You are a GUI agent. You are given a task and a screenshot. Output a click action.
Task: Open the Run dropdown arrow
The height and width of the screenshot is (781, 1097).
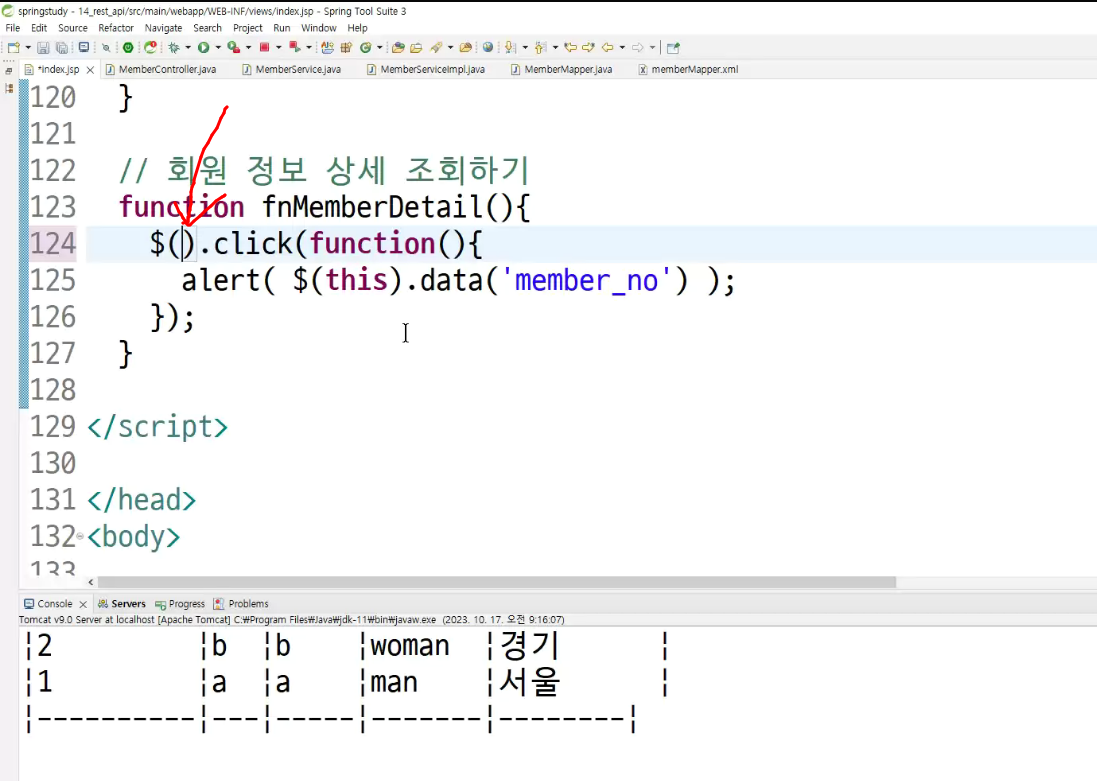218,48
